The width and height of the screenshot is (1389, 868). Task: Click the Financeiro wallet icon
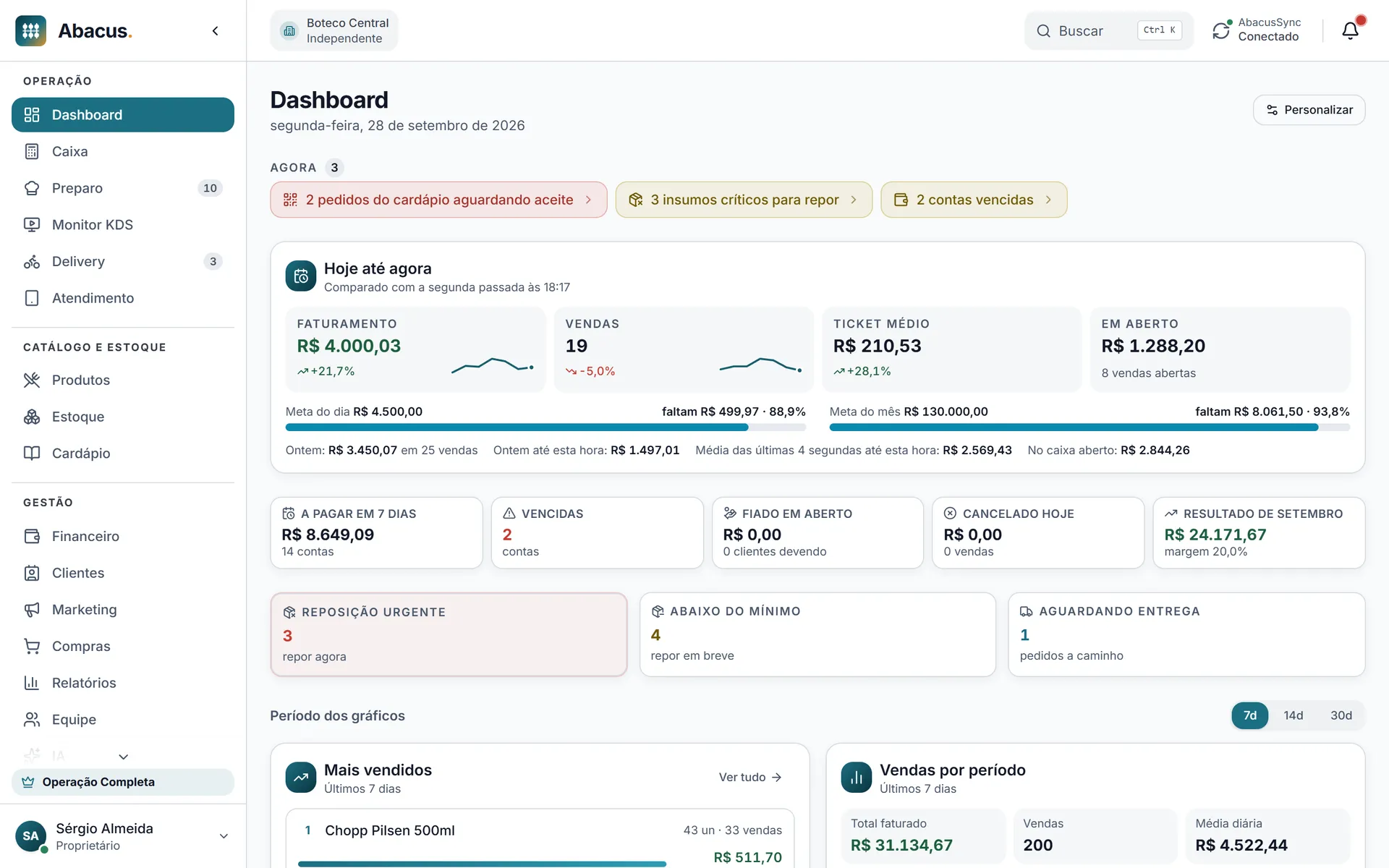pyautogui.click(x=32, y=536)
